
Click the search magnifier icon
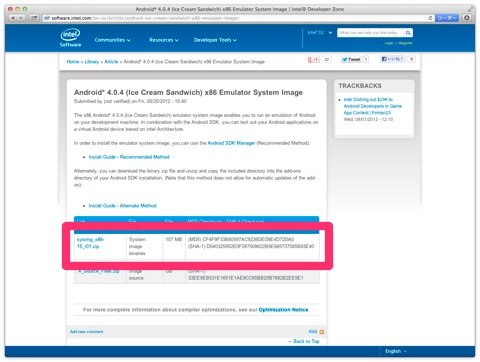pyautogui.click(x=408, y=33)
